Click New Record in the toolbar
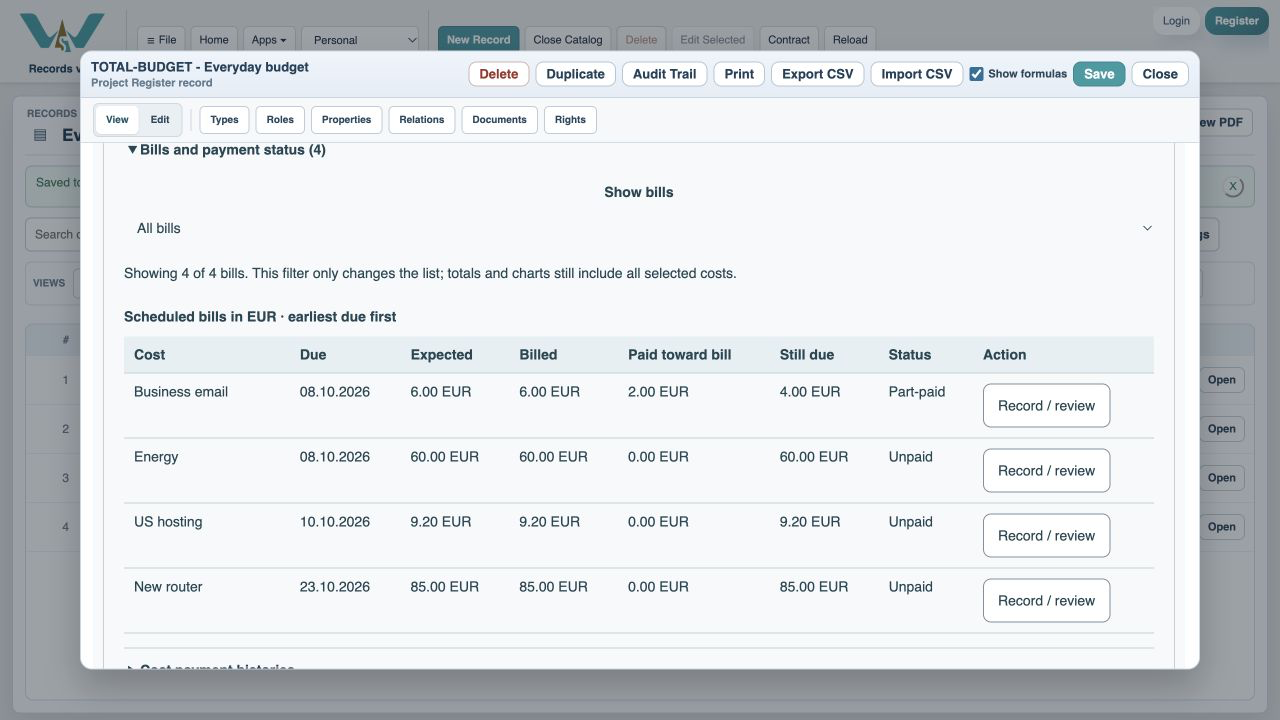This screenshot has width=1280, height=720. (x=478, y=40)
